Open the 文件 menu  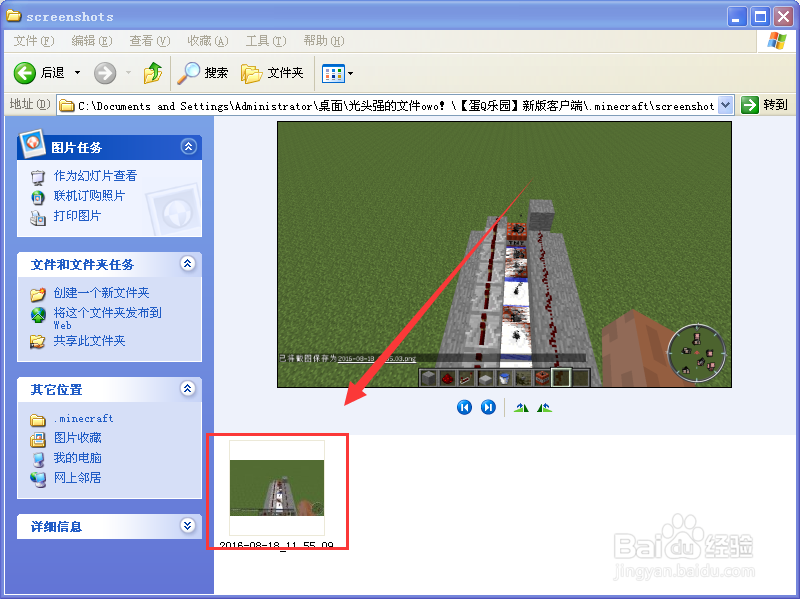34,41
